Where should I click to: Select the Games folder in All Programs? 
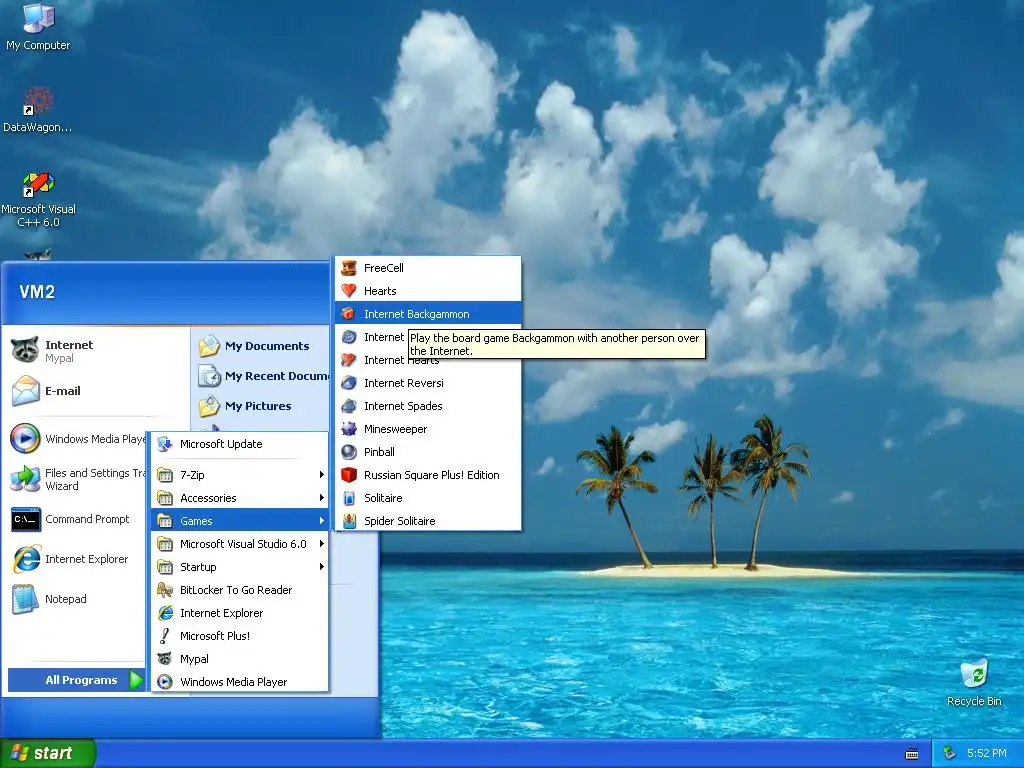point(240,520)
